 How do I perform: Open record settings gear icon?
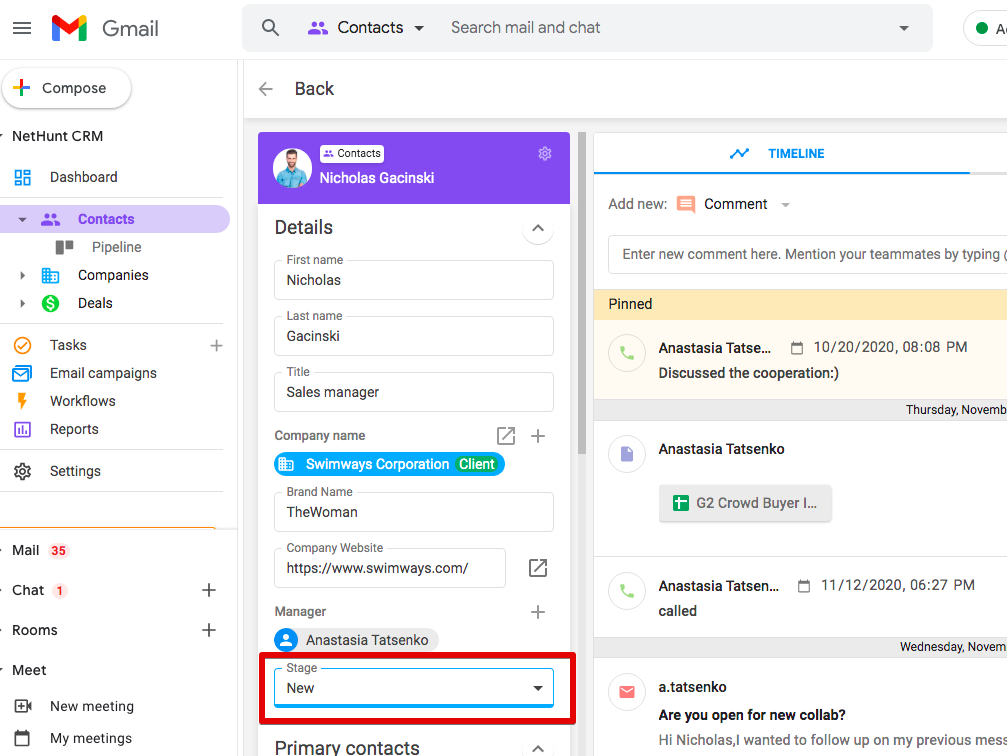pyautogui.click(x=545, y=154)
